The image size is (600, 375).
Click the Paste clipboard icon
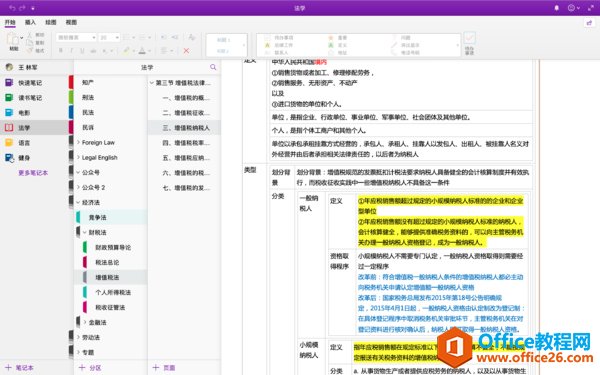[13, 39]
